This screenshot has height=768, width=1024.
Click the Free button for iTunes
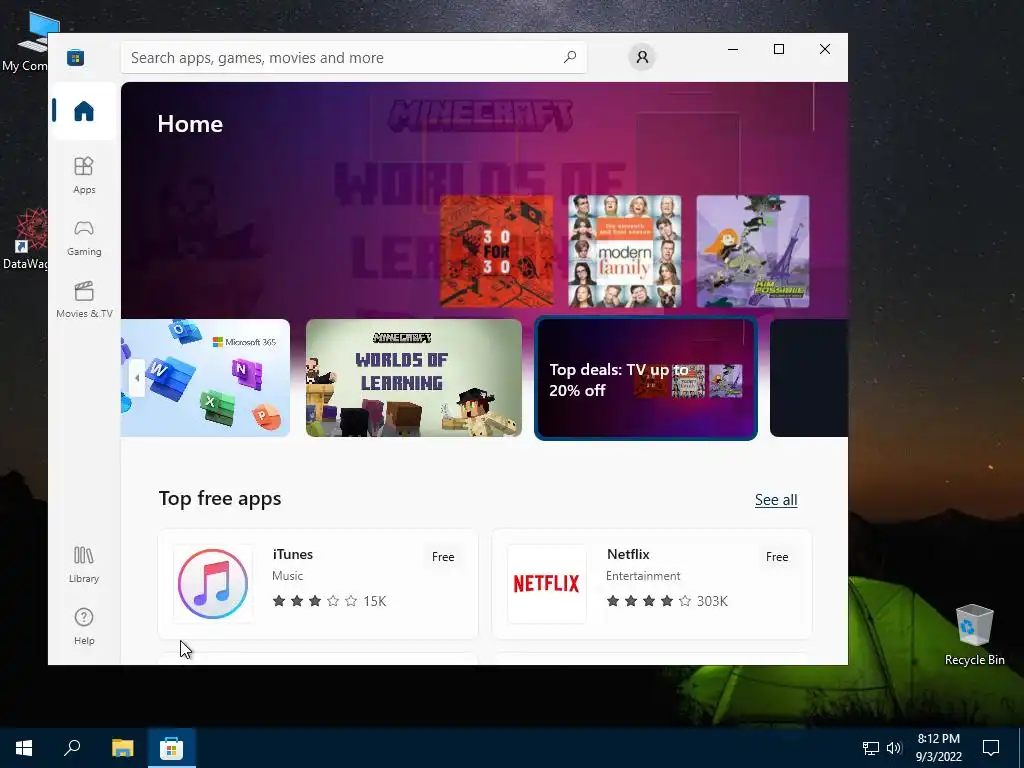443,557
